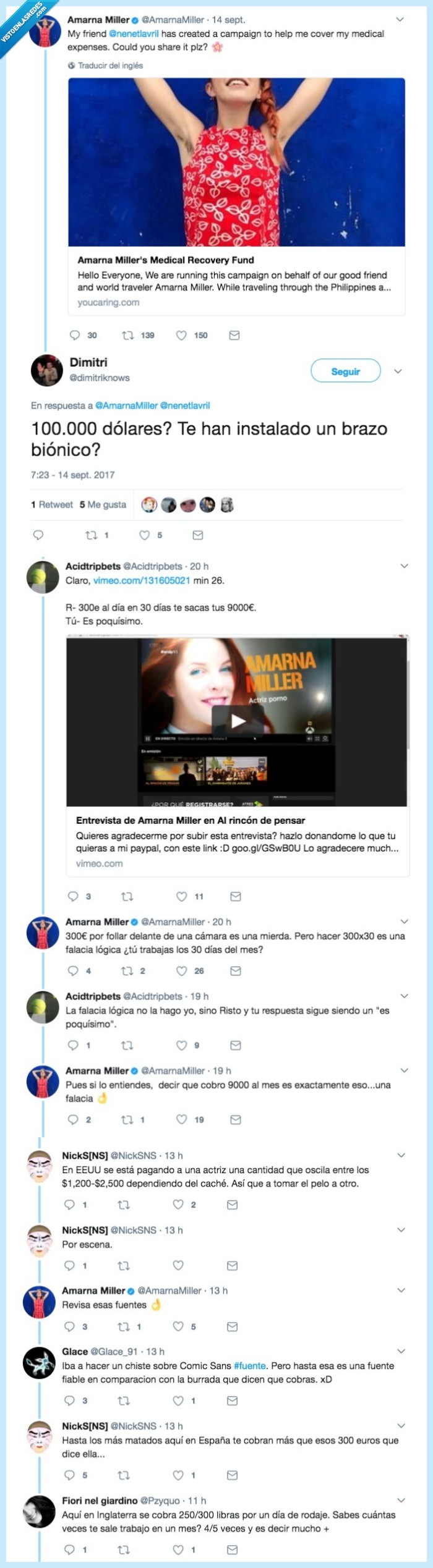Image resolution: width=433 pixels, height=1568 pixels.
Task: Reply to Amarna Miller's fundraiser tweet
Action: point(75,335)
